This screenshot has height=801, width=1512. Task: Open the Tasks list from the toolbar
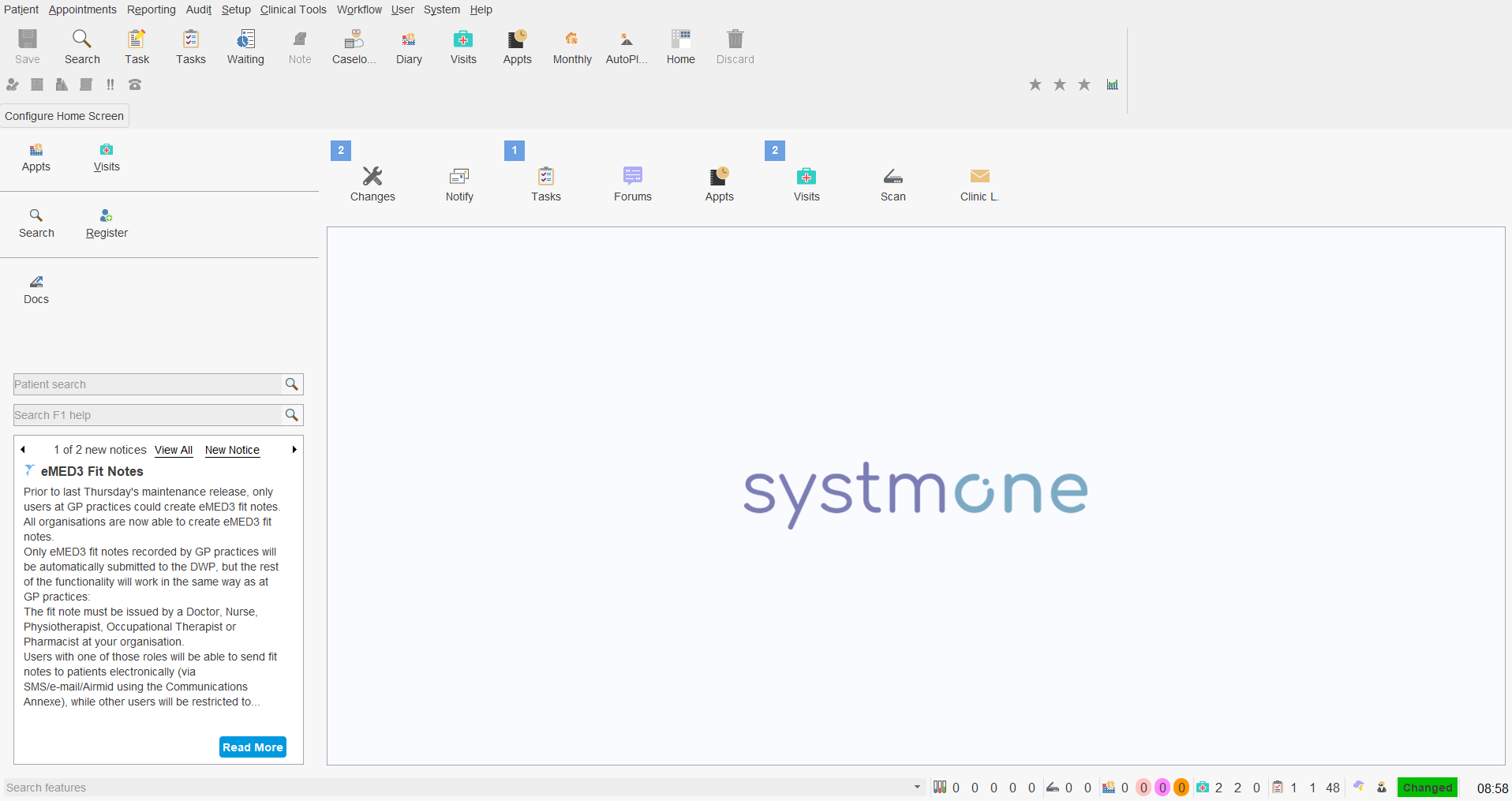click(x=191, y=47)
